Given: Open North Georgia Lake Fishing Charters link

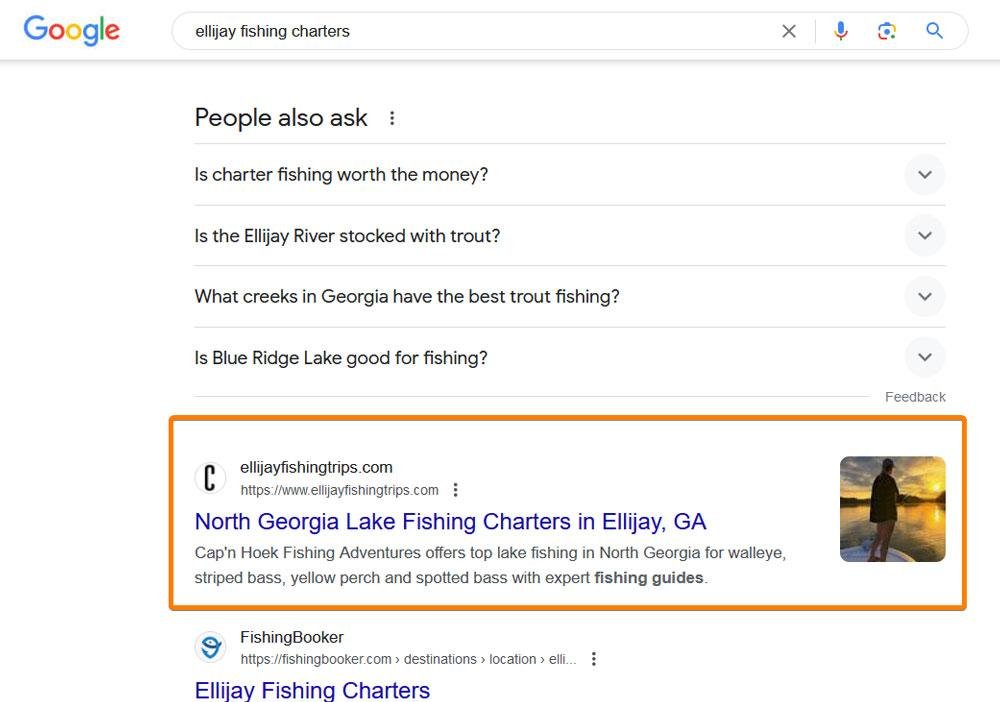Looking at the screenshot, I should coord(450,521).
